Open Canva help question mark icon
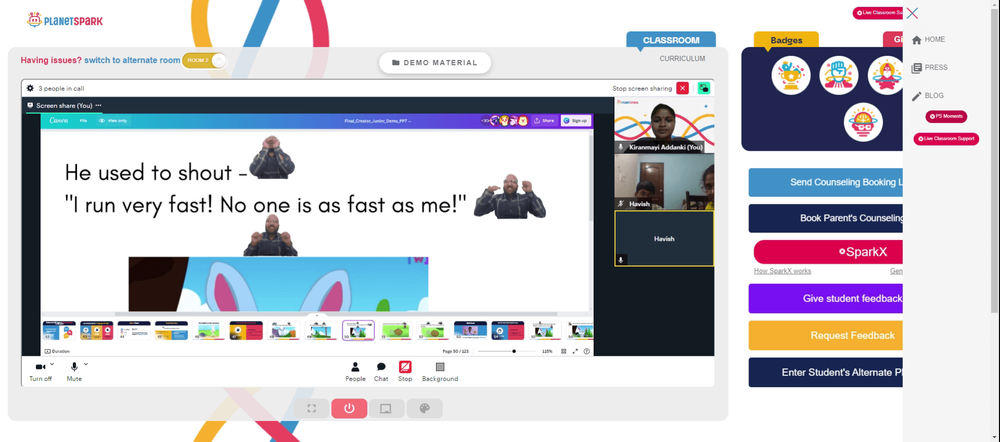1000x442 pixels. pyautogui.click(x=587, y=351)
